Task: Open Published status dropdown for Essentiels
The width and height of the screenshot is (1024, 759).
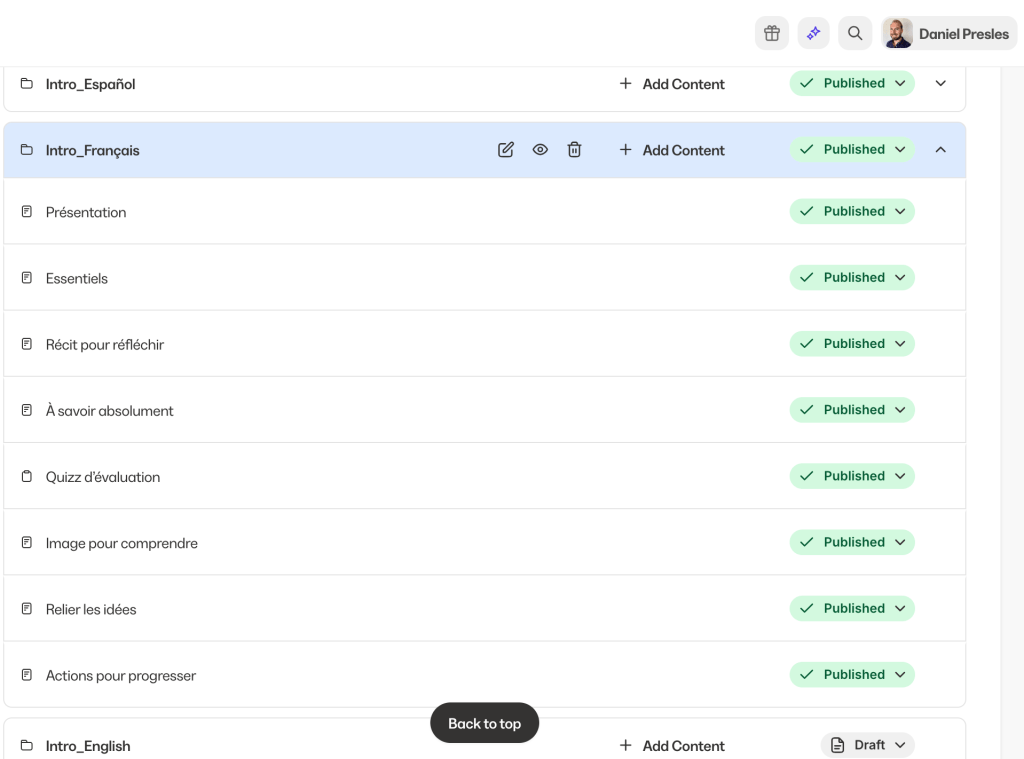Action: [x=852, y=278]
